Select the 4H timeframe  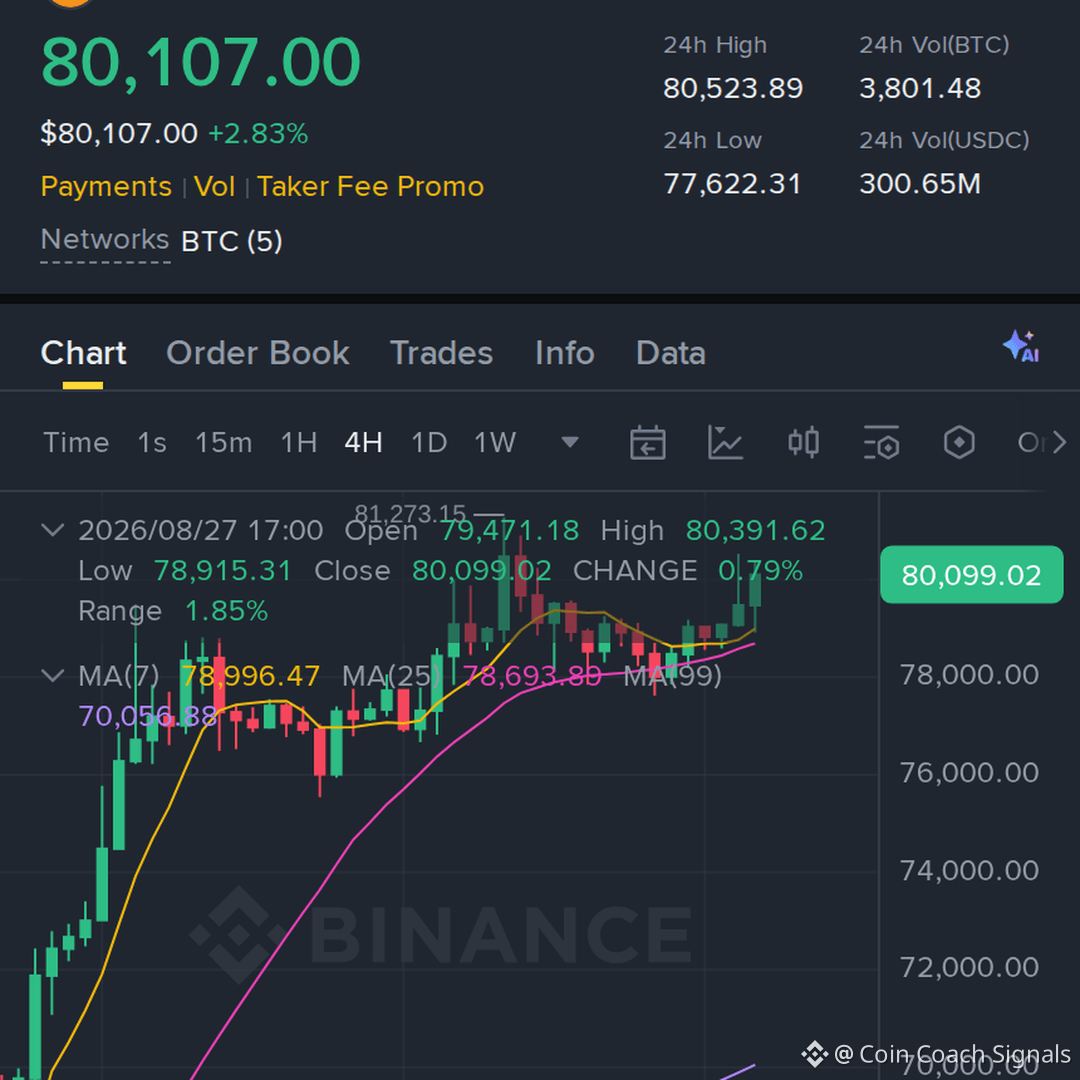coord(364,442)
